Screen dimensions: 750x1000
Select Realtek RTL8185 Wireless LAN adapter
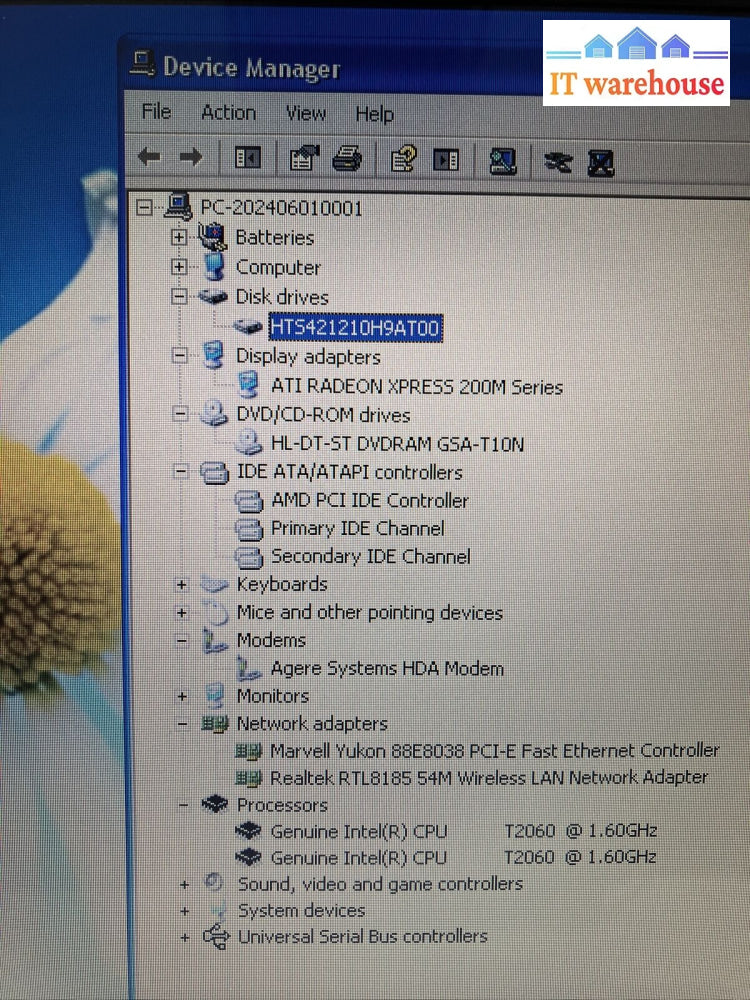[x=489, y=777]
